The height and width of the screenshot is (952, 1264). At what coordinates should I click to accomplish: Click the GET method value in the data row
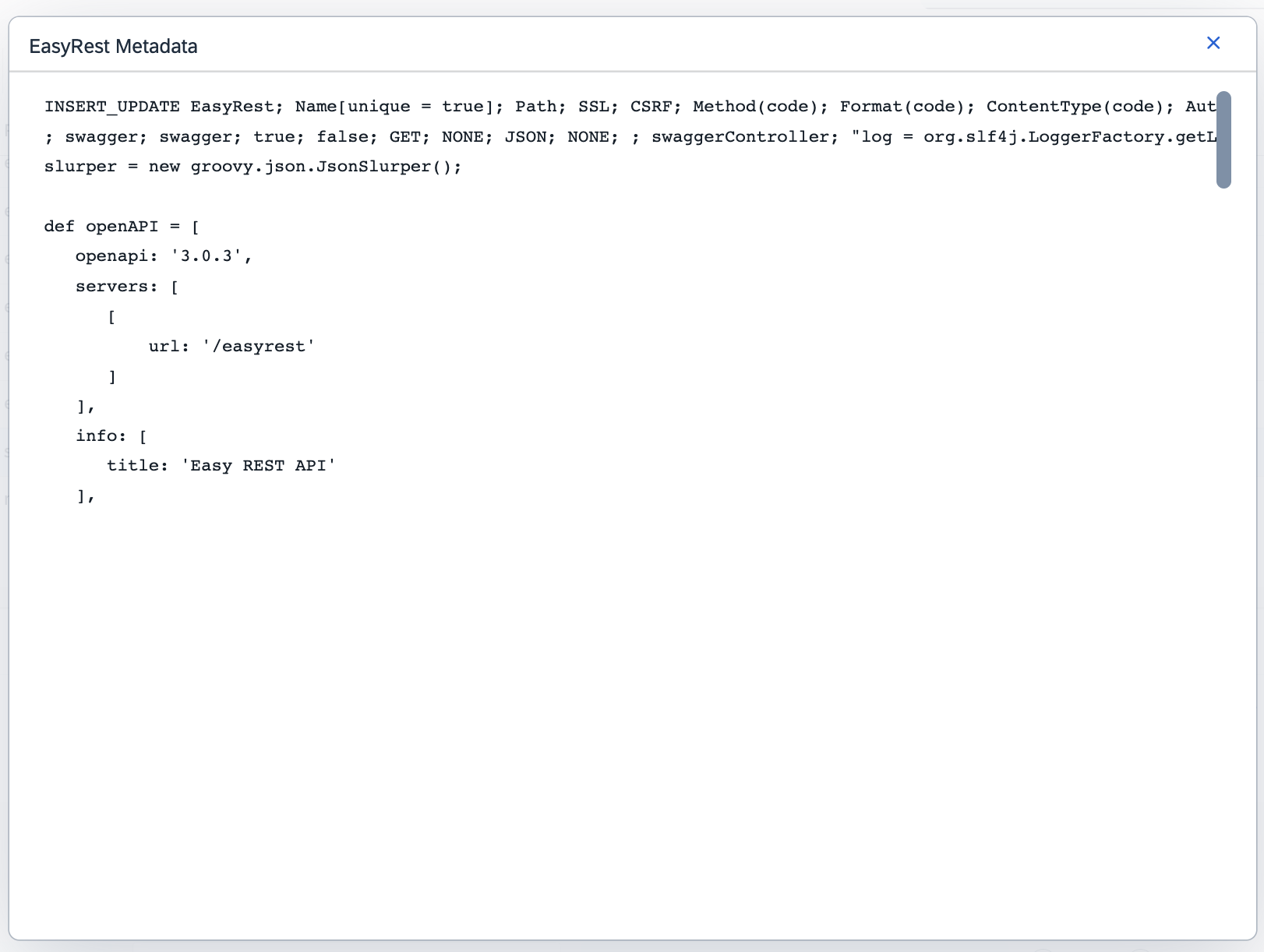pos(404,137)
